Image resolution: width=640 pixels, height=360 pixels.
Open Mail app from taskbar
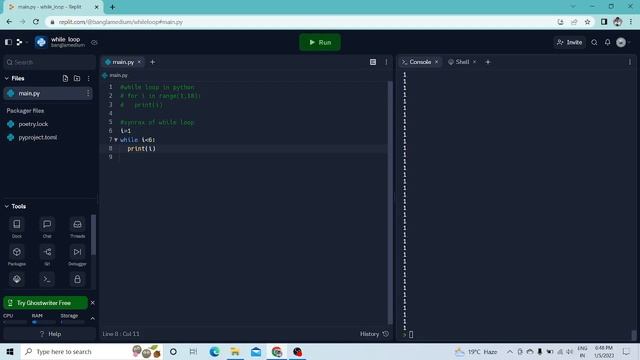click(x=256, y=351)
